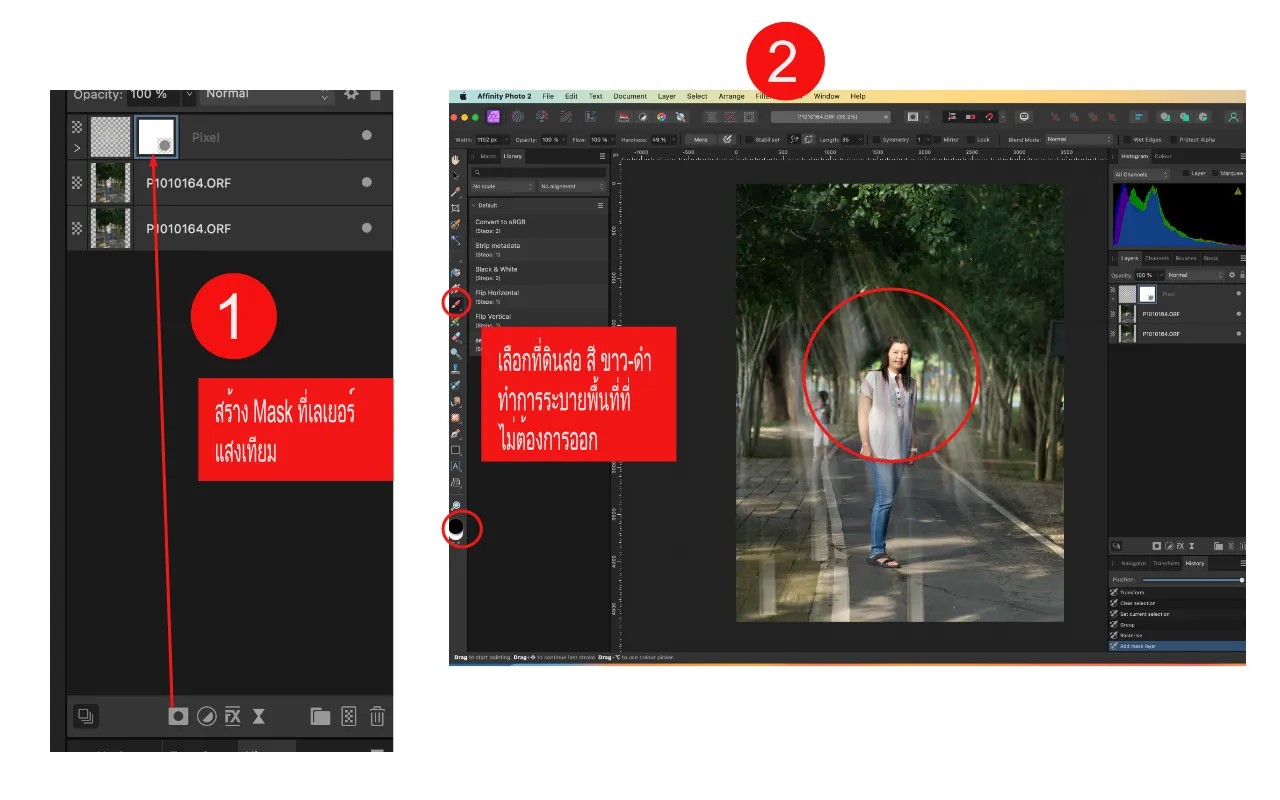Viewport: 1280px width, 800px height.
Task: Expand the Pixel layer chevron in enlarged panel
Action: 77,148
